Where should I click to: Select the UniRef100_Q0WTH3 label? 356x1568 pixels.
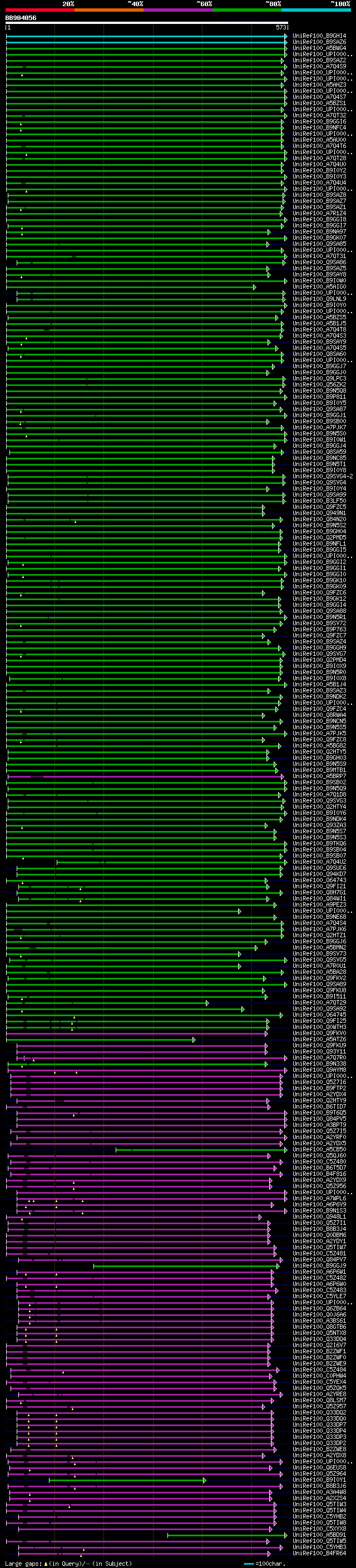click(x=319, y=1027)
